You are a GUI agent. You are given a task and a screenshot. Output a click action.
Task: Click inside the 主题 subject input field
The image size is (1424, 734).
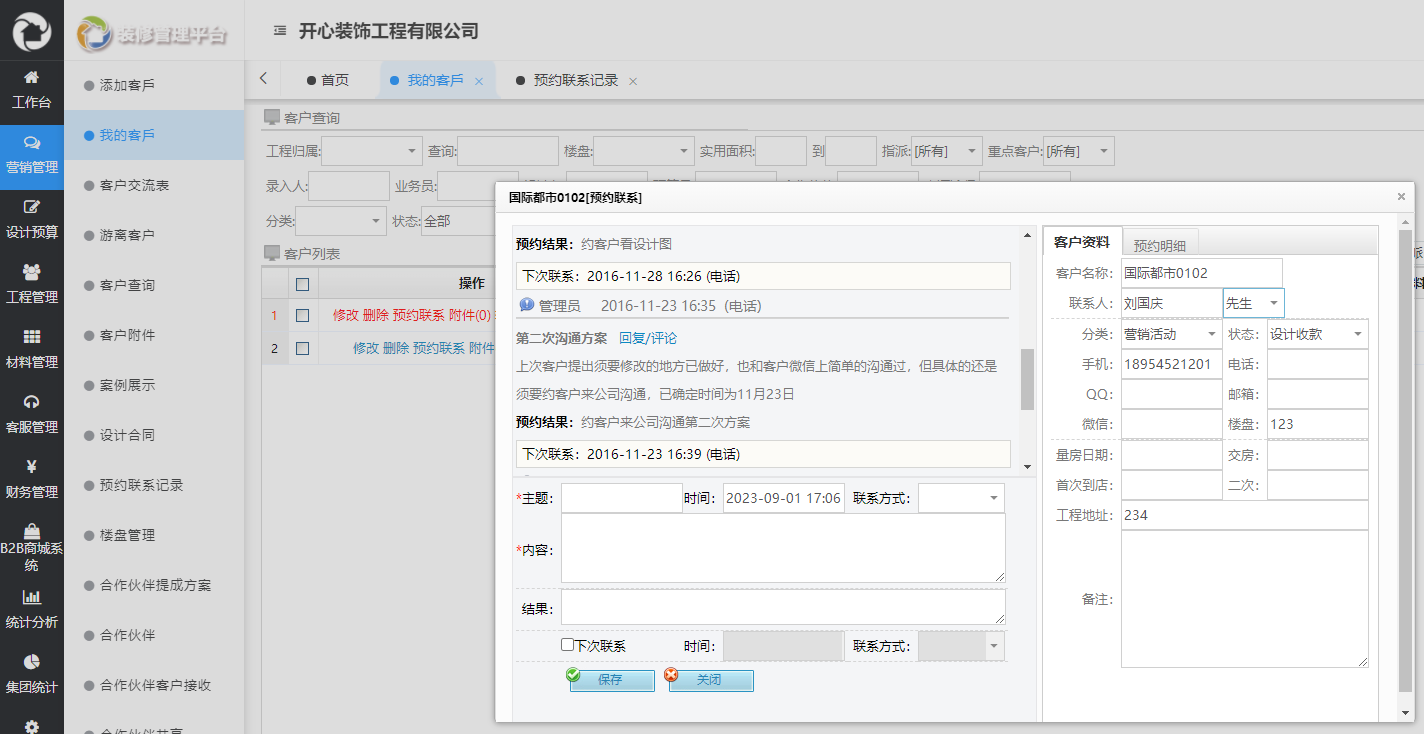point(620,496)
